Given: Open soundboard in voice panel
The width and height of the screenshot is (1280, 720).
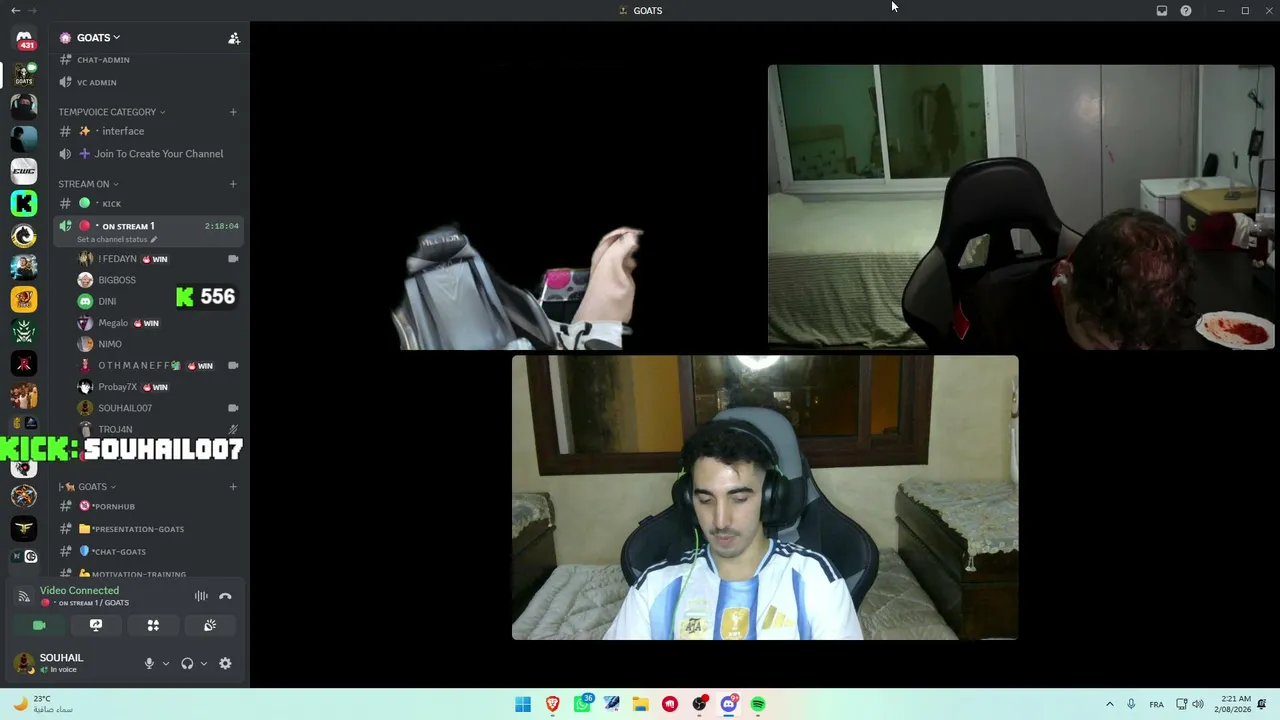Looking at the screenshot, I should point(210,625).
